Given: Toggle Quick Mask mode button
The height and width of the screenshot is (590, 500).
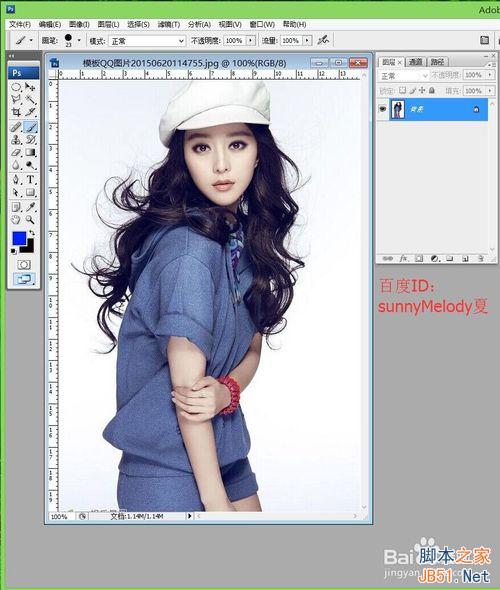Looking at the screenshot, I should [x=24, y=265].
